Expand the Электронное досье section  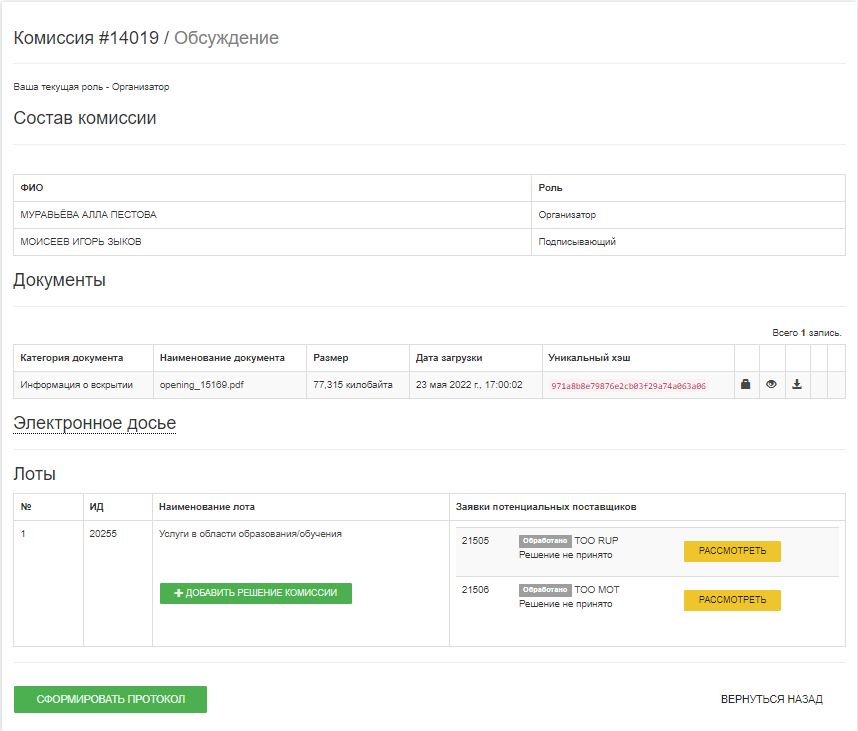(94, 424)
